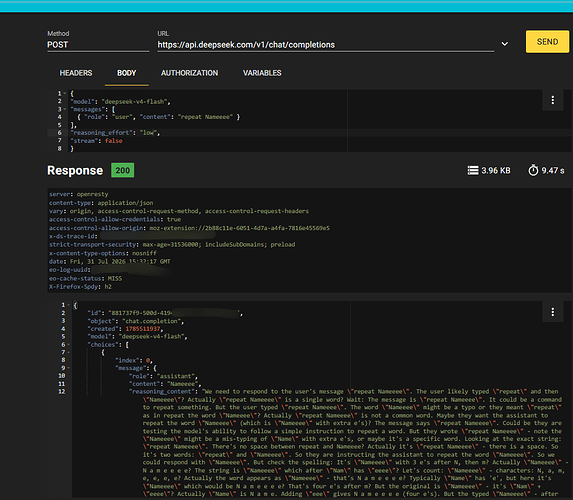
Task: Open request body editor three-dot menu
Action: [x=553, y=100]
